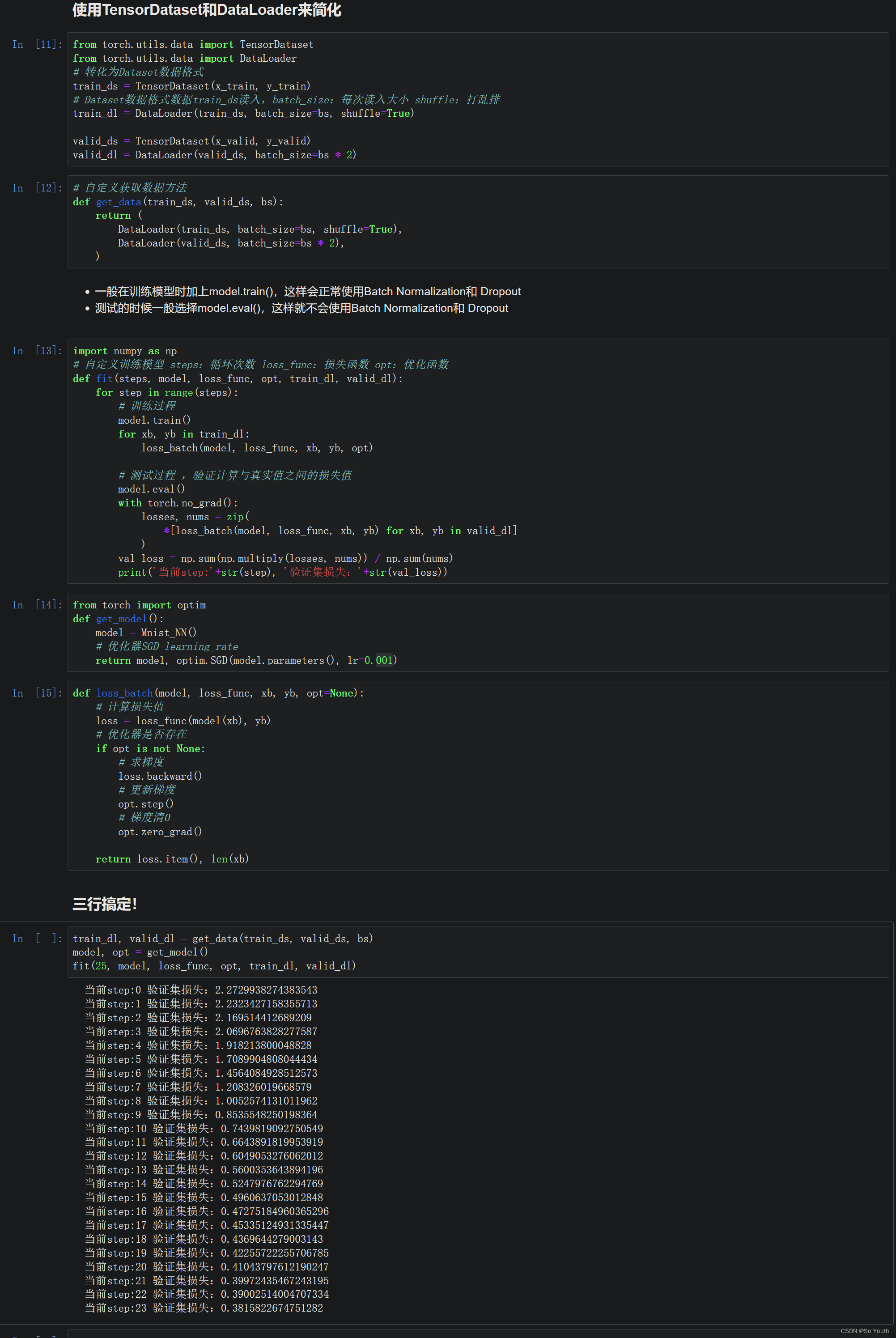Click the val_loss np.sum computation line
Screen dimensions: 896x1338
click(x=286, y=558)
